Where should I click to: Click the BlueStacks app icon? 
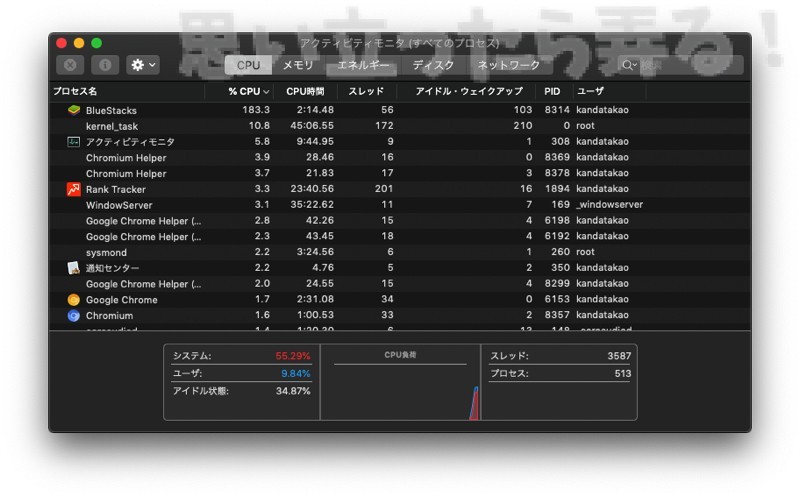(73, 110)
